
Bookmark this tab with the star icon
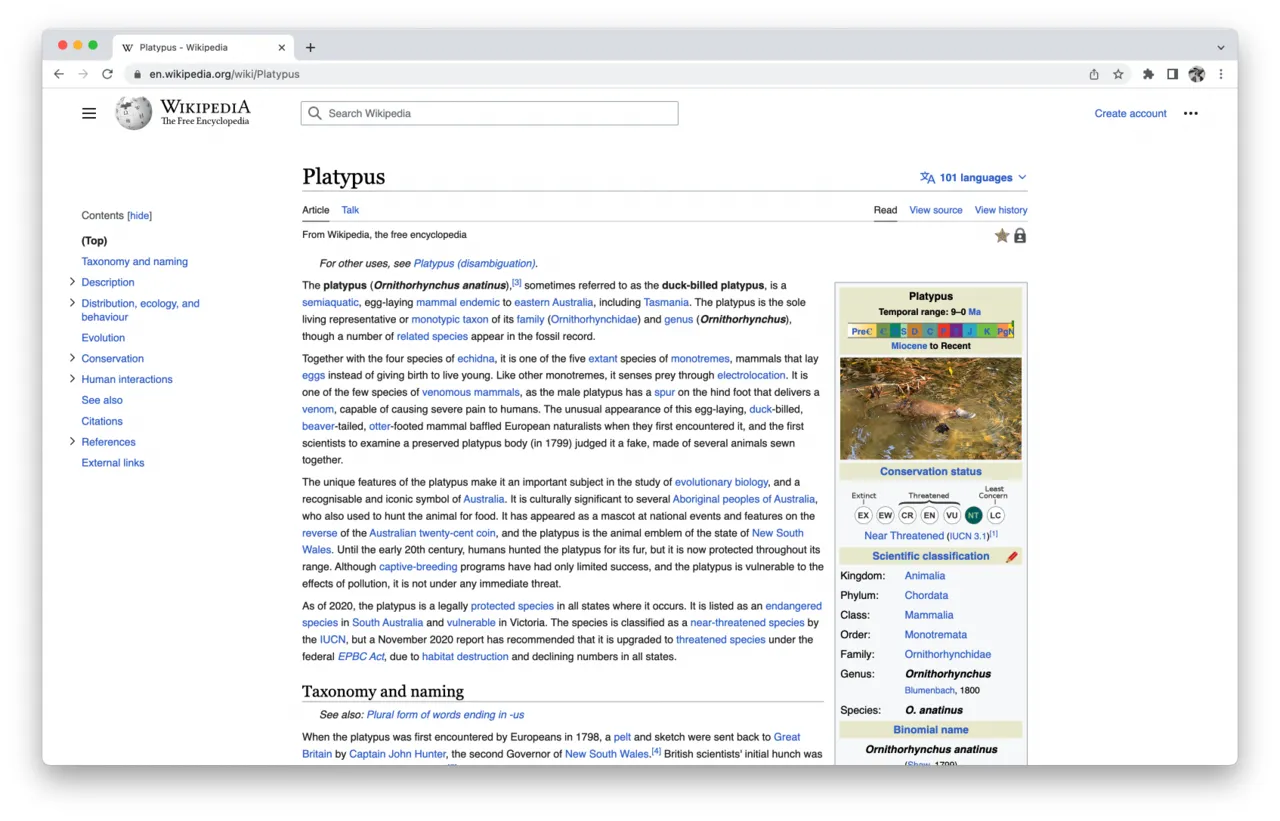click(1118, 74)
